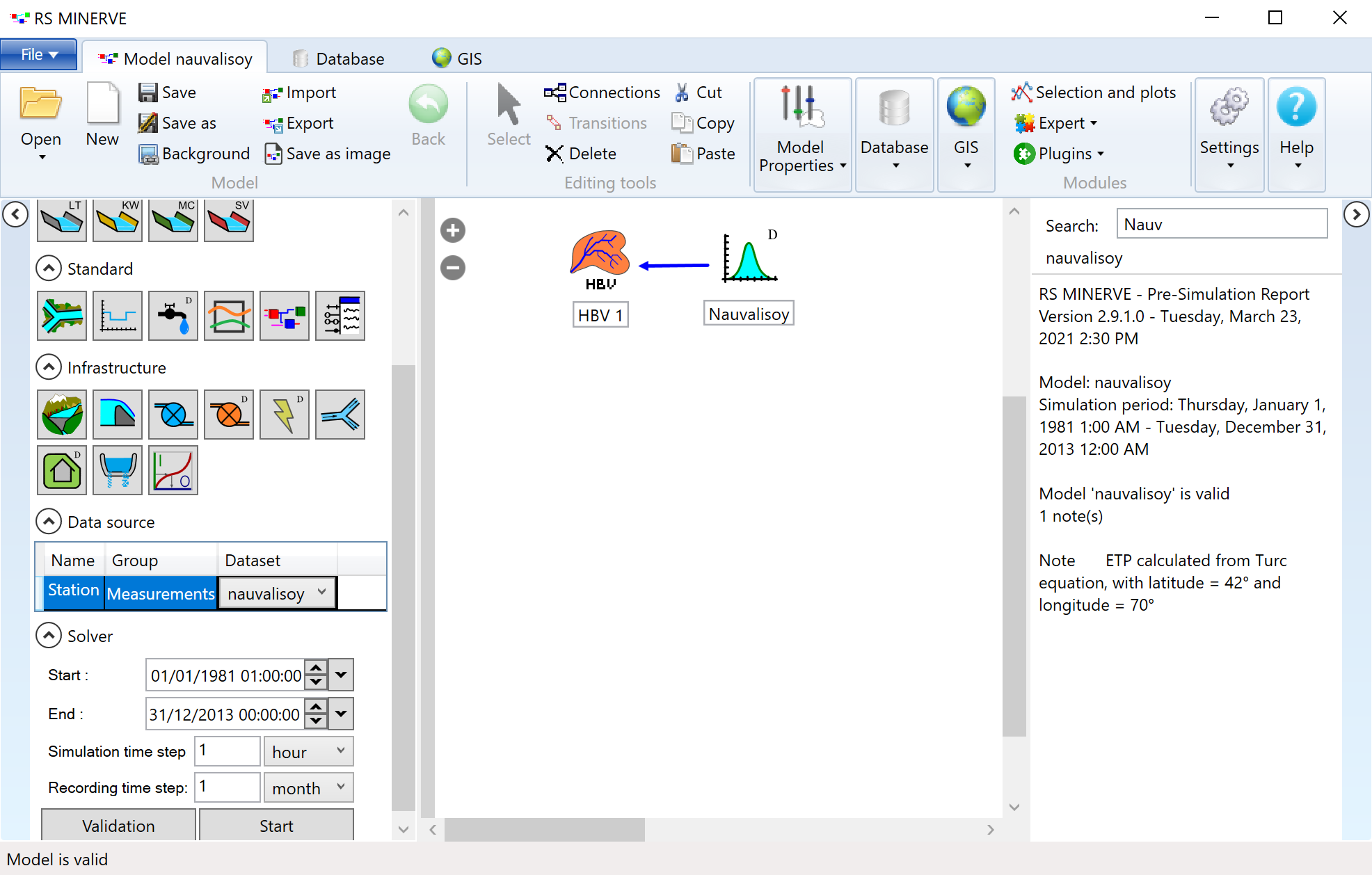Select the Structure efficiency object icon
The image size is (1372, 875).
pos(118,470)
